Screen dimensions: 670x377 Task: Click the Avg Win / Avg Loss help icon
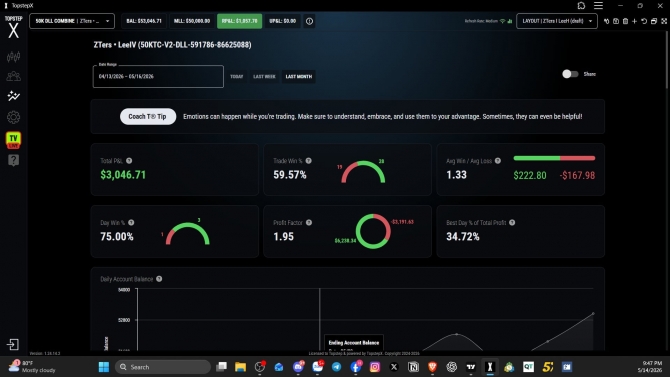(498, 161)
